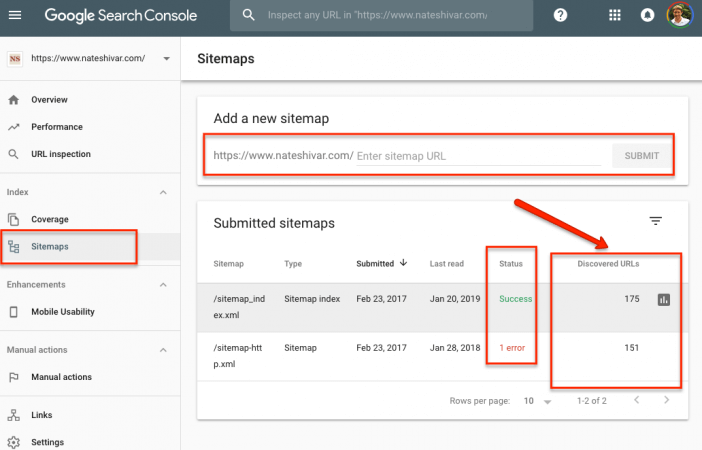The width and height of the screenshot is (702, 450).
Task: Open the notifications bell
Action: pos(647,15)
